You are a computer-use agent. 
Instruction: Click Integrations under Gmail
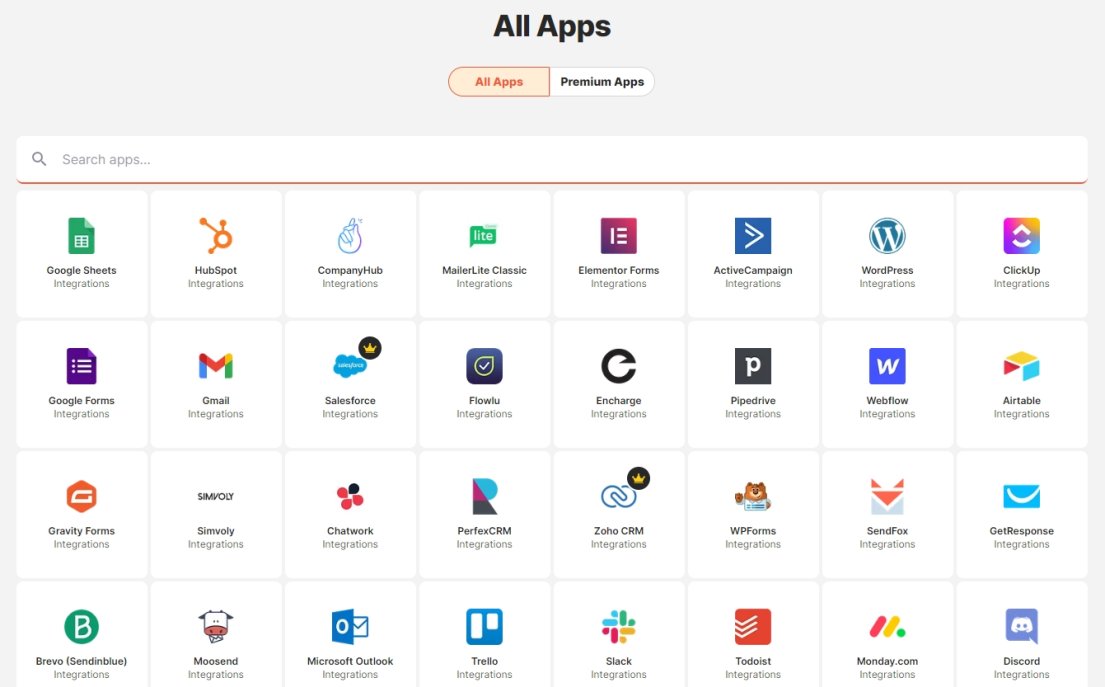tap(216, 414)
